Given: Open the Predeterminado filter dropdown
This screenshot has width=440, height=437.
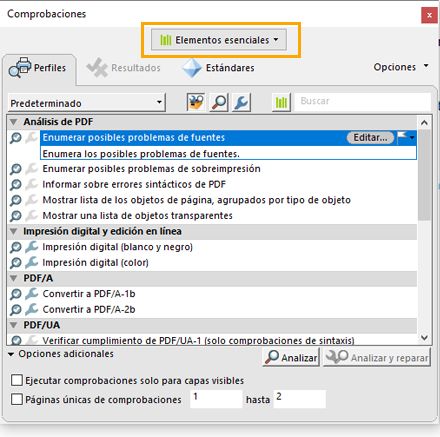Looking at the screenshot, I should click(86, 103).
